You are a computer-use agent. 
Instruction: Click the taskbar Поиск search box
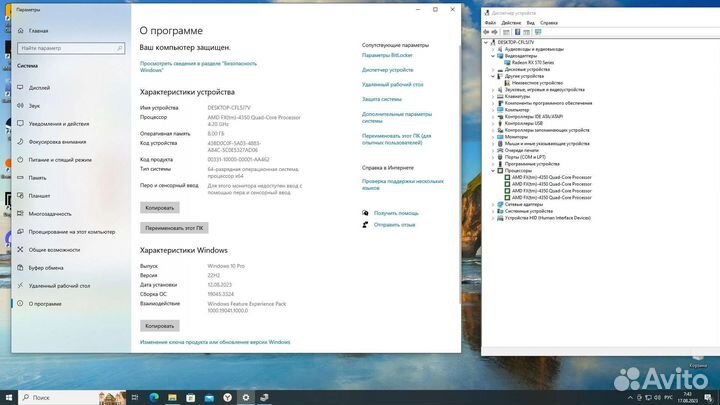[58, 398]
